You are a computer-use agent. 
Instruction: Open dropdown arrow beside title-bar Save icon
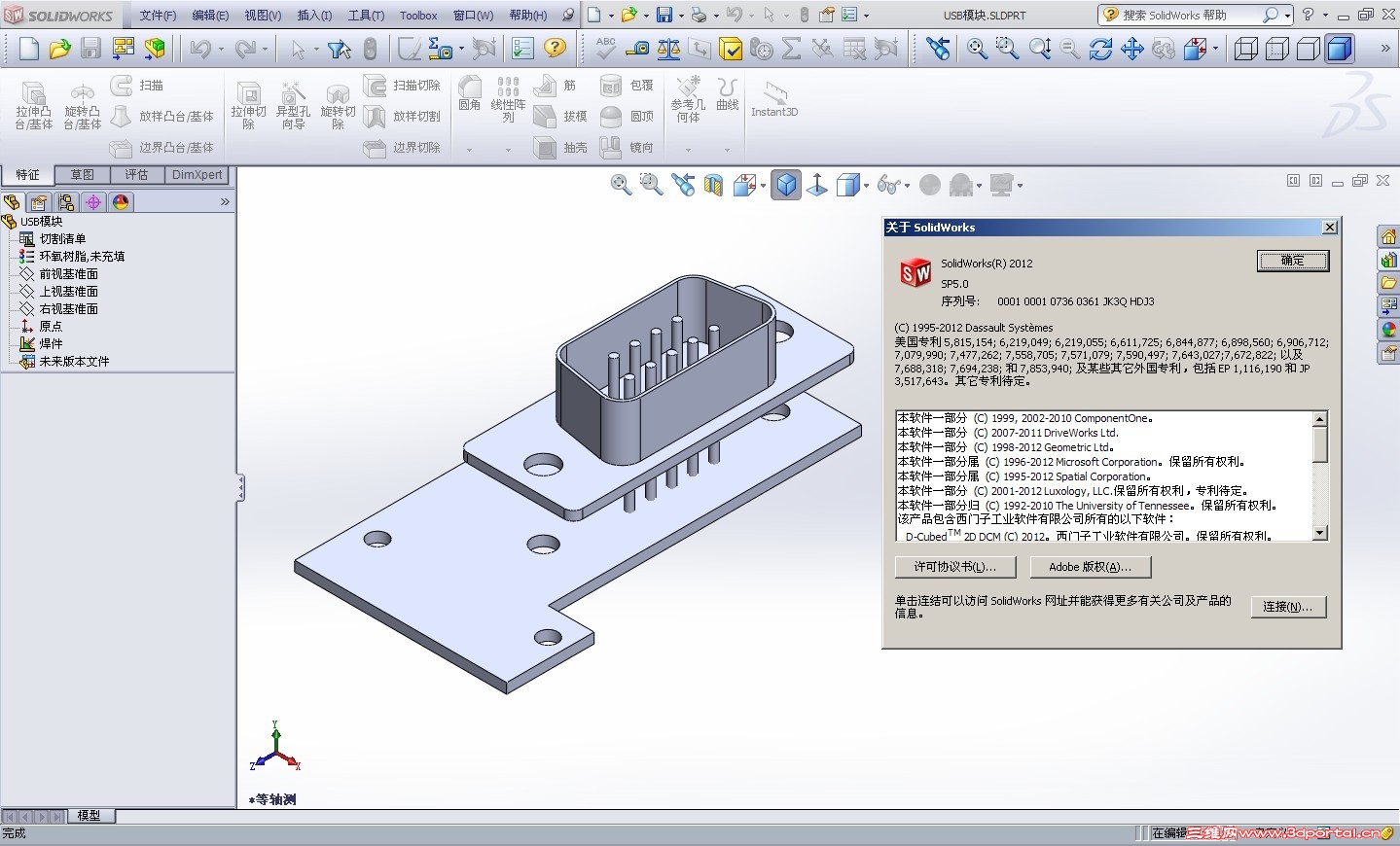[x=681, y=16]
